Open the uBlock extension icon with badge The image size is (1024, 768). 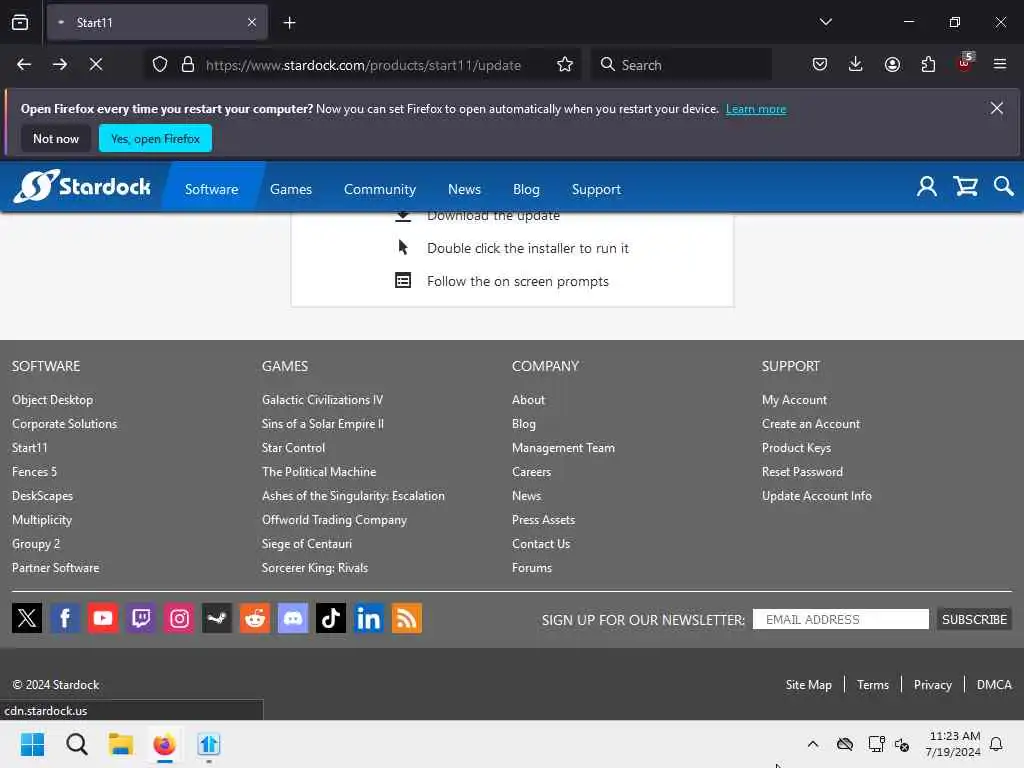[965, 63]
